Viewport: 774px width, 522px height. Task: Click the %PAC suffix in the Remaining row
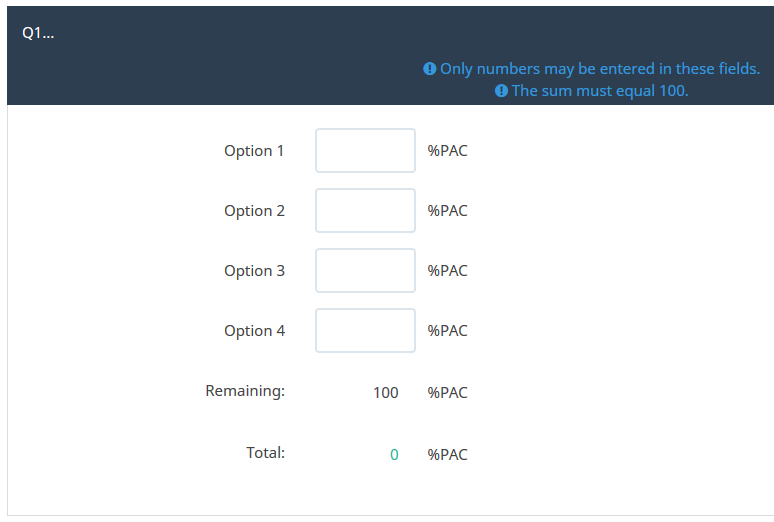(x=447, y=393)
